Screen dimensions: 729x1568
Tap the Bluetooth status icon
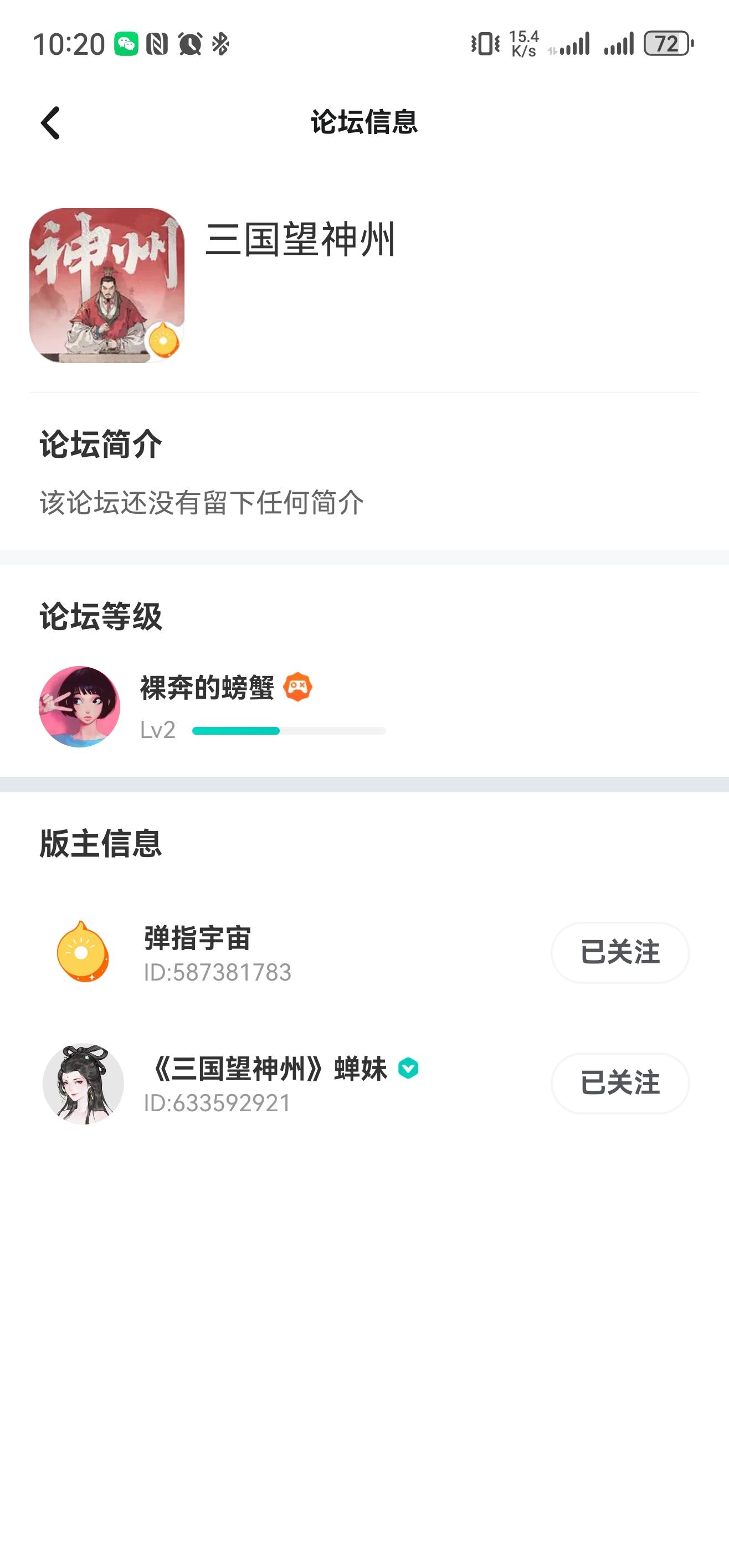(x=220, y=44)
